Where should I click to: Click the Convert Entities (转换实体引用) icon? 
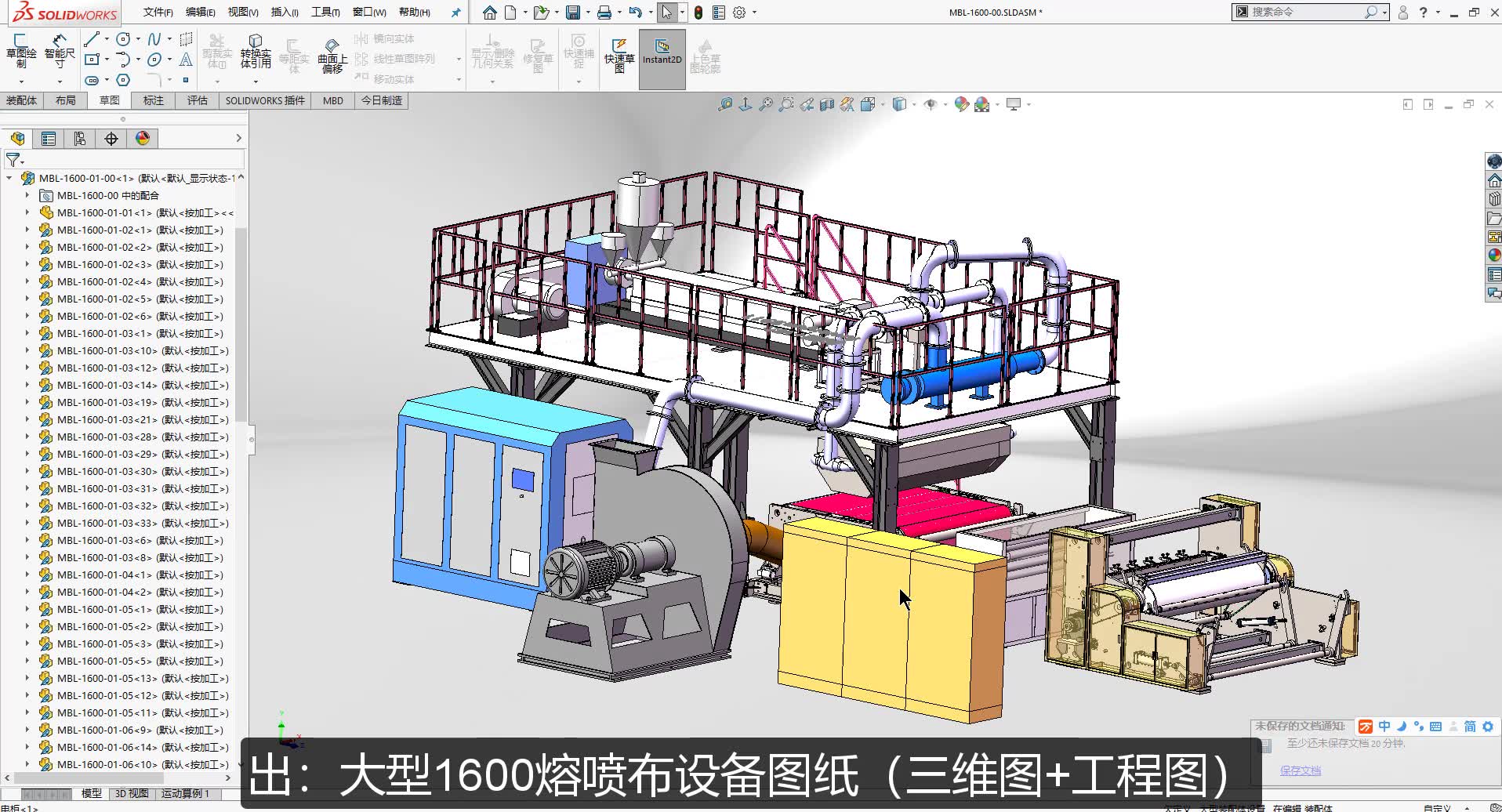[x=256, y=52]
